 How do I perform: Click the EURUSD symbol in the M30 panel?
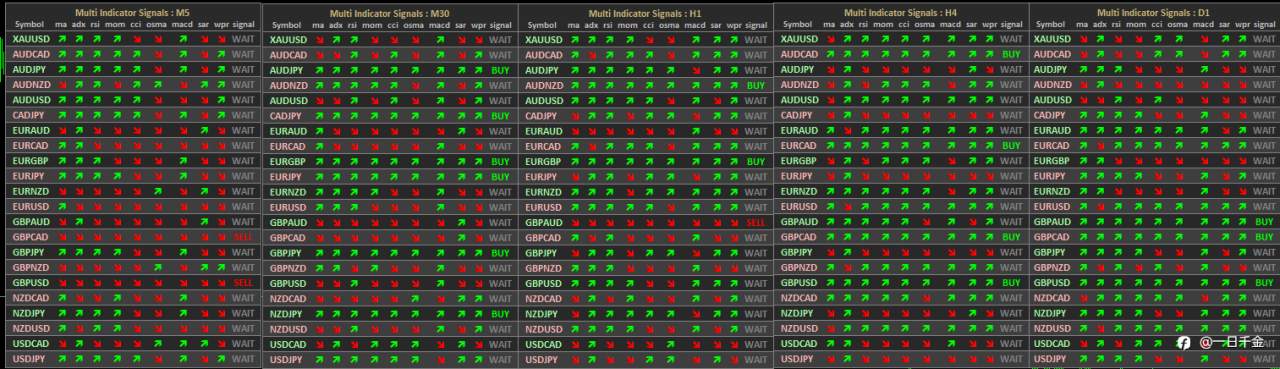288,208
